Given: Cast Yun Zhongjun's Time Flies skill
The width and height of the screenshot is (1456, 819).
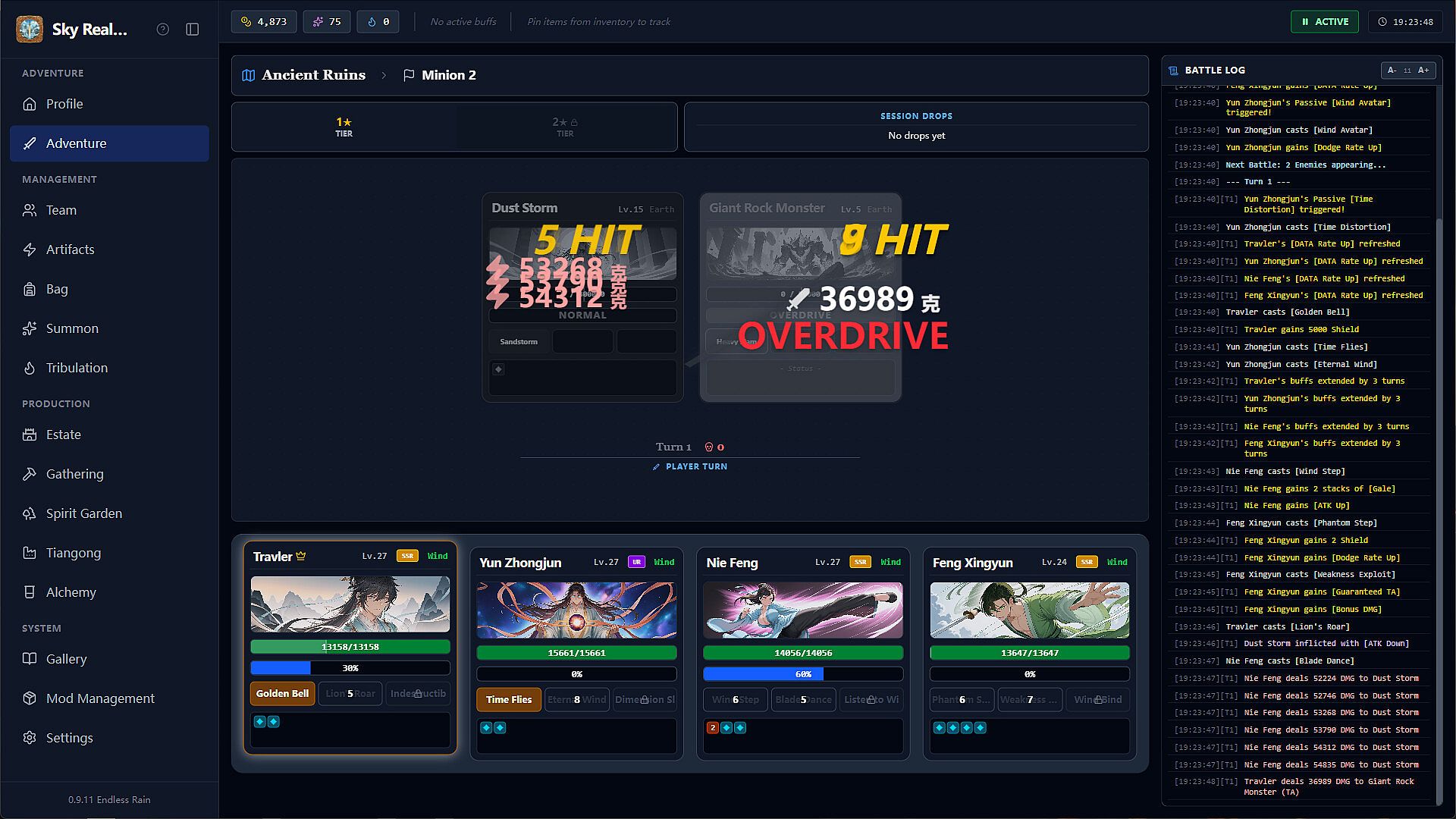Looking at the screenshot, I should (509, 699).
